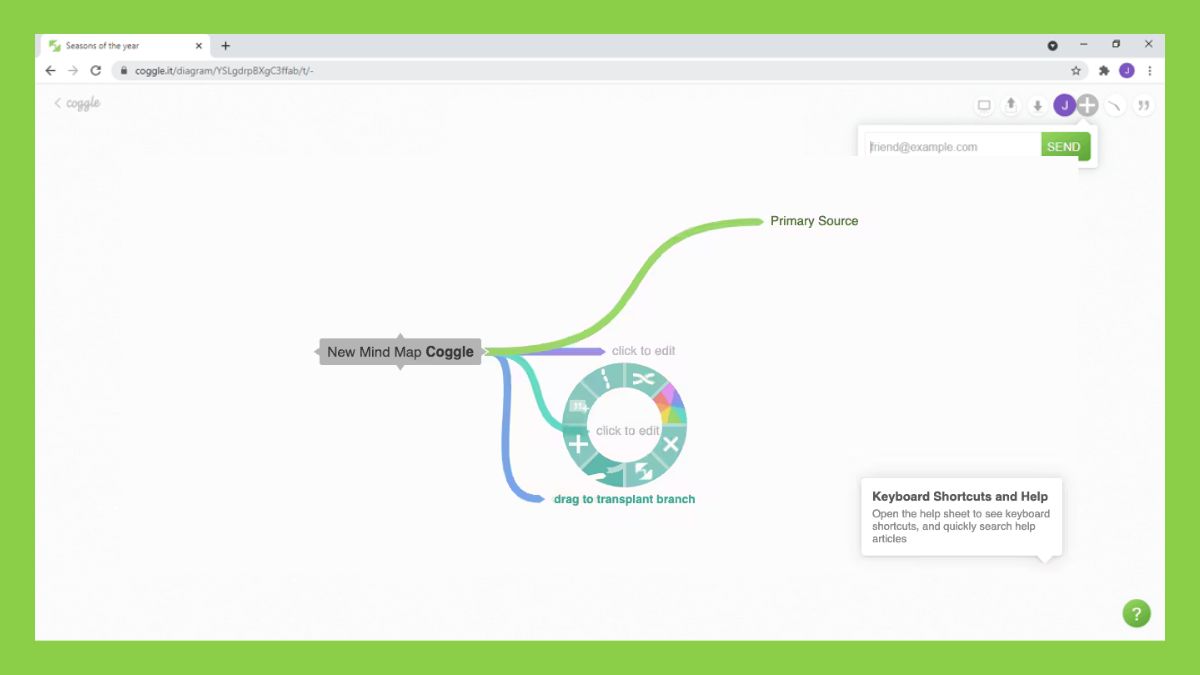
Task: Open the comments quotation-mark icon
Action: pyautogui.click(x=1143, y=105)
